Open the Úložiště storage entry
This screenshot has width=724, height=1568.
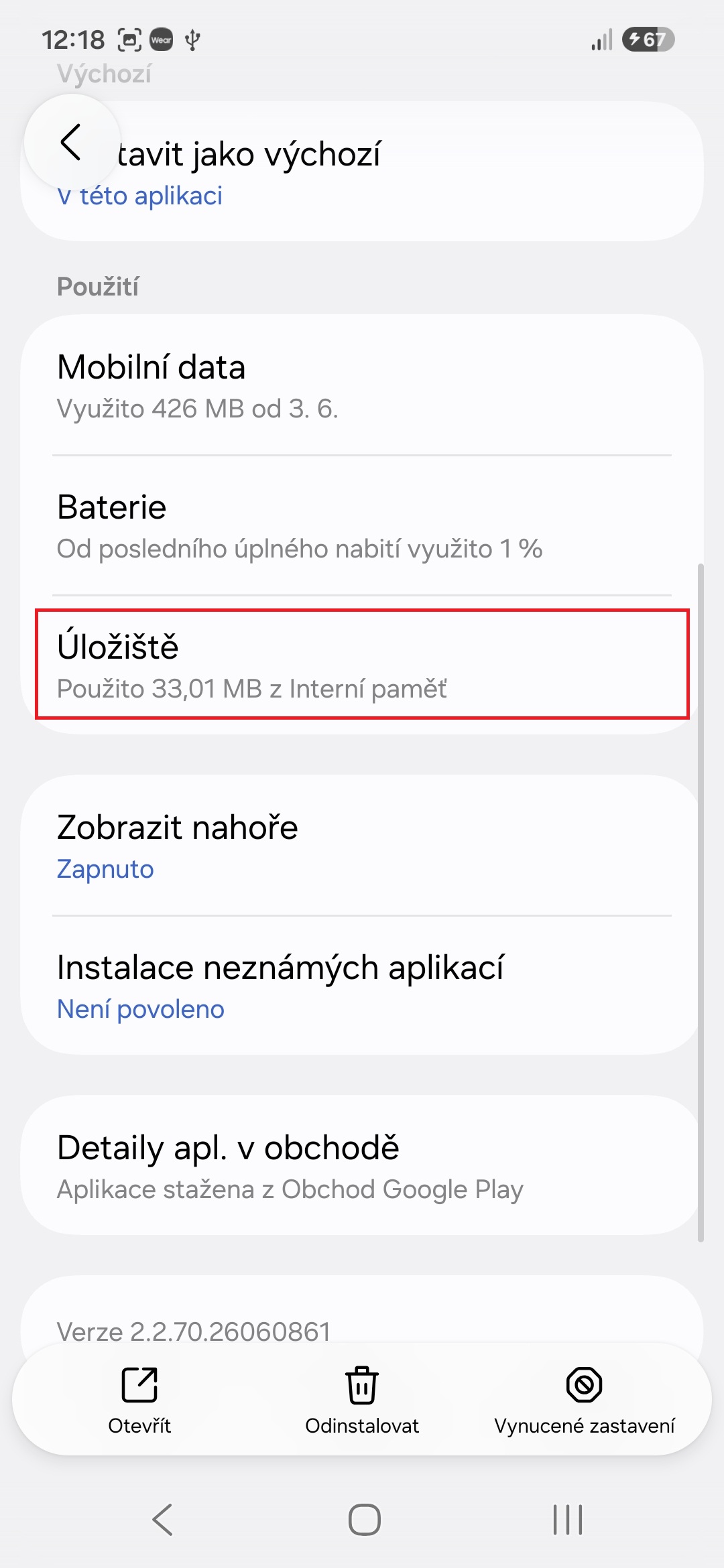pyautogui.click(x=362, y=664)
